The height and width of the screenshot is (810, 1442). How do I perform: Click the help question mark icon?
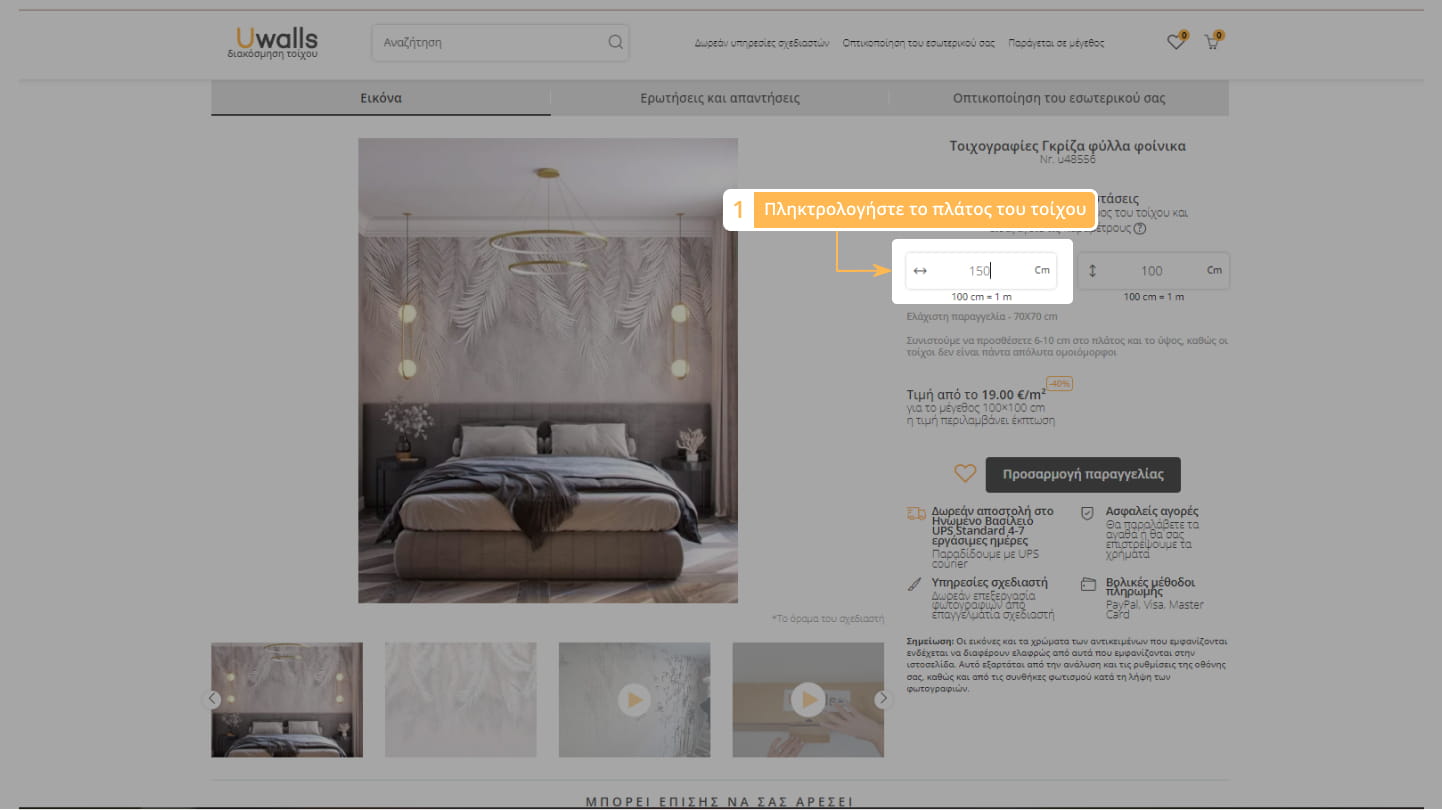(x=1140, y=228)
